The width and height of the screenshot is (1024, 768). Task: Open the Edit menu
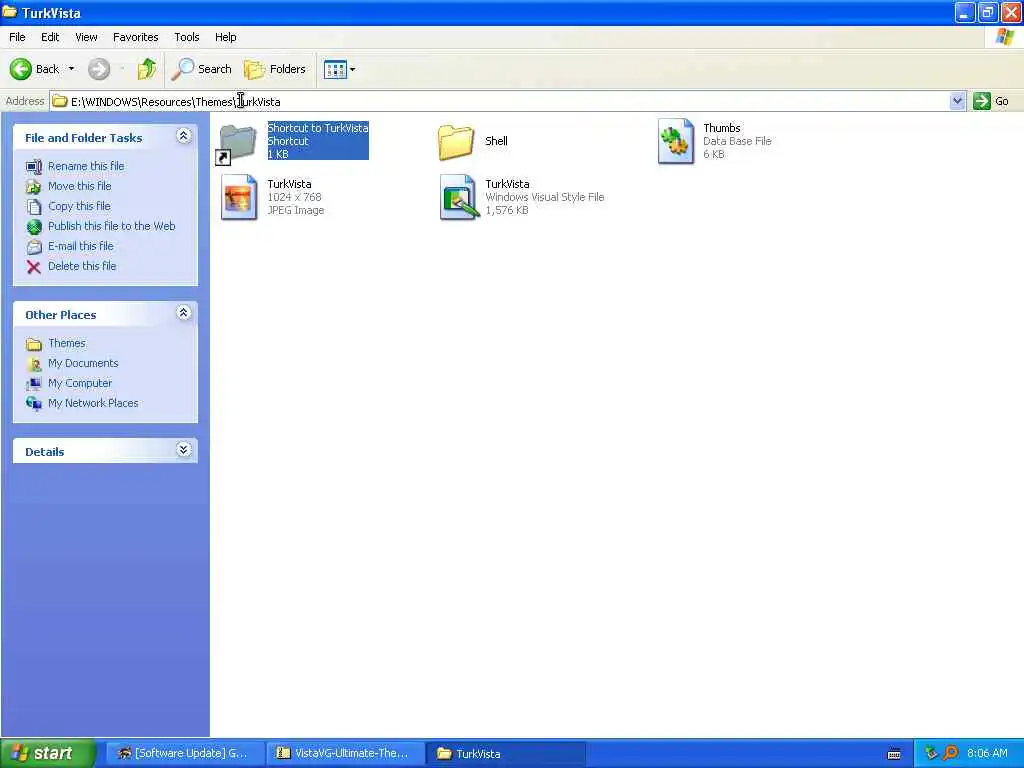[x=50, y=37]
